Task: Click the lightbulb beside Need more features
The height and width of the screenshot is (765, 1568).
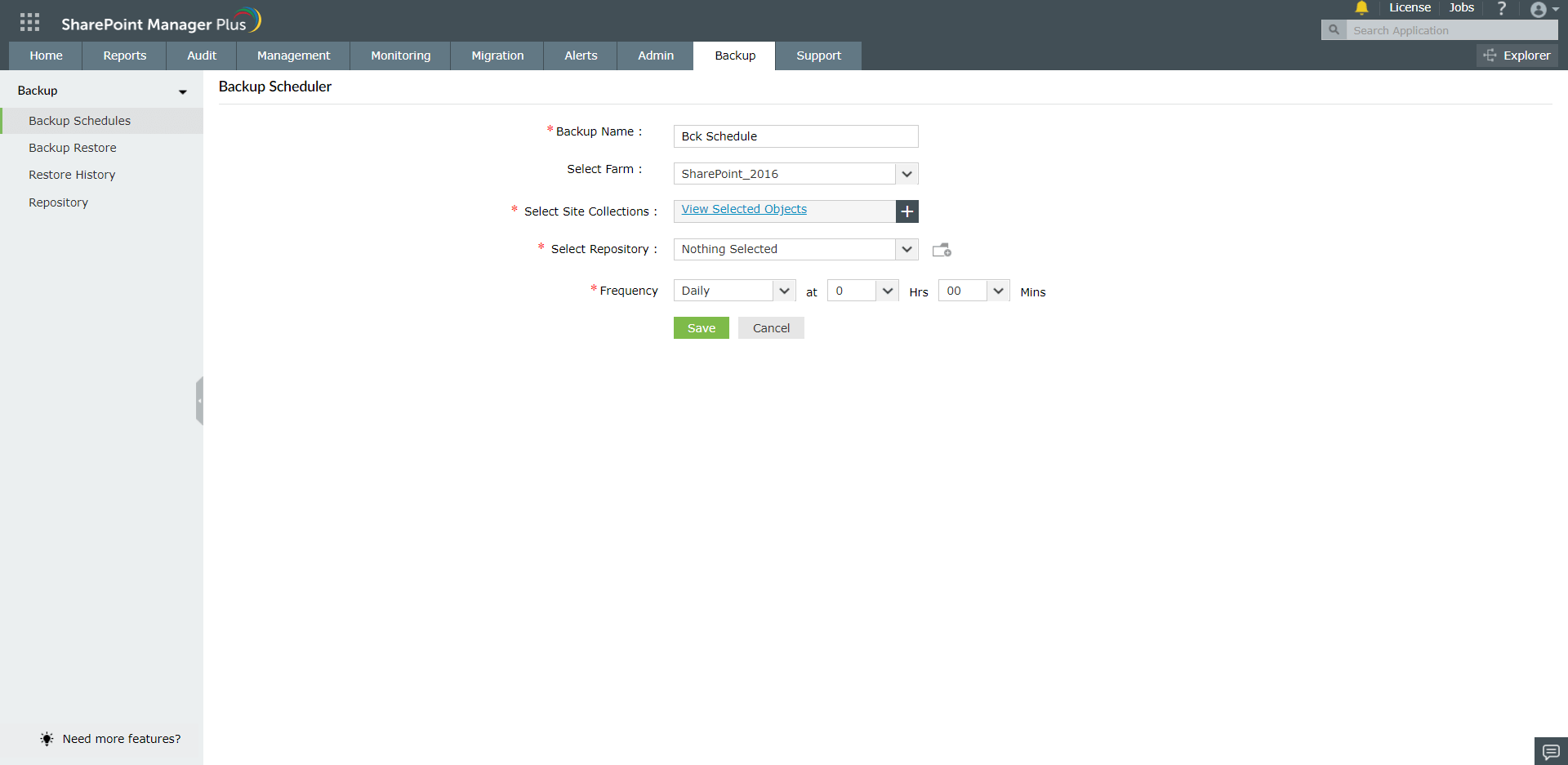Action: click(x=47, y=739)
